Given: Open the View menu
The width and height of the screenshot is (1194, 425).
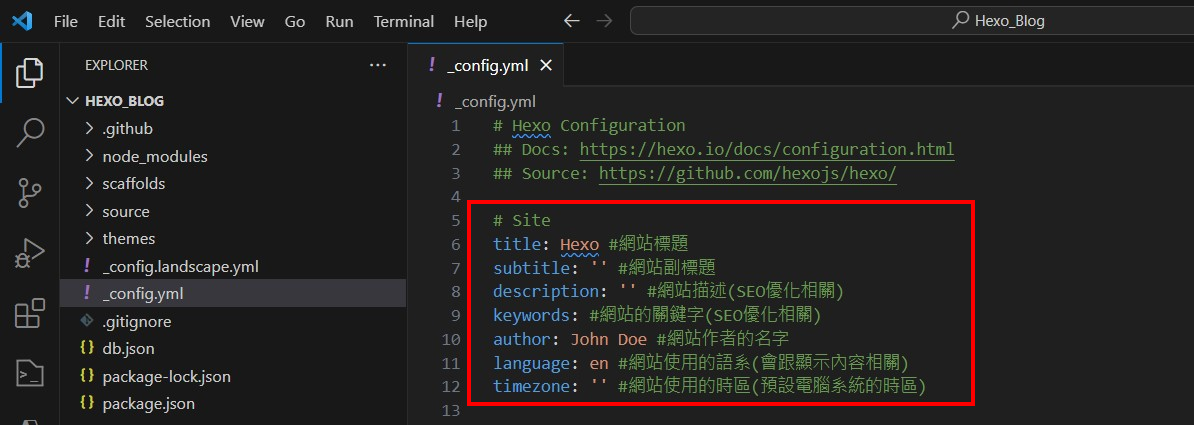Looking at the screenshot, I should [x=247, y=21].
